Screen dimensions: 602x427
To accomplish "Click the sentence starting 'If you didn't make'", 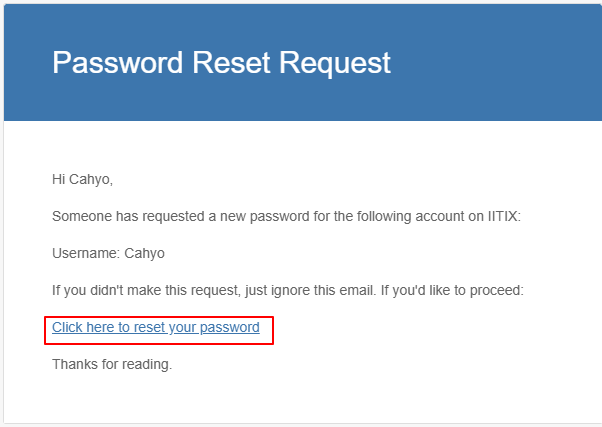I will [x=288, y=290].
